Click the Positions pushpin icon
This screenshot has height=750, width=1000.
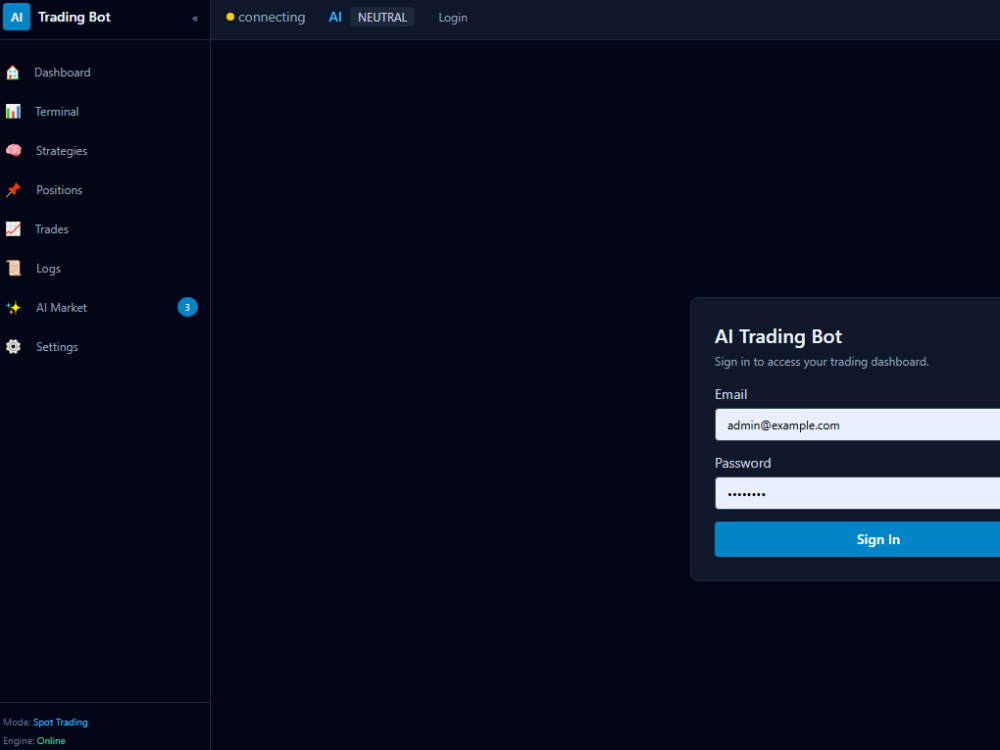(x=13, y=190)
